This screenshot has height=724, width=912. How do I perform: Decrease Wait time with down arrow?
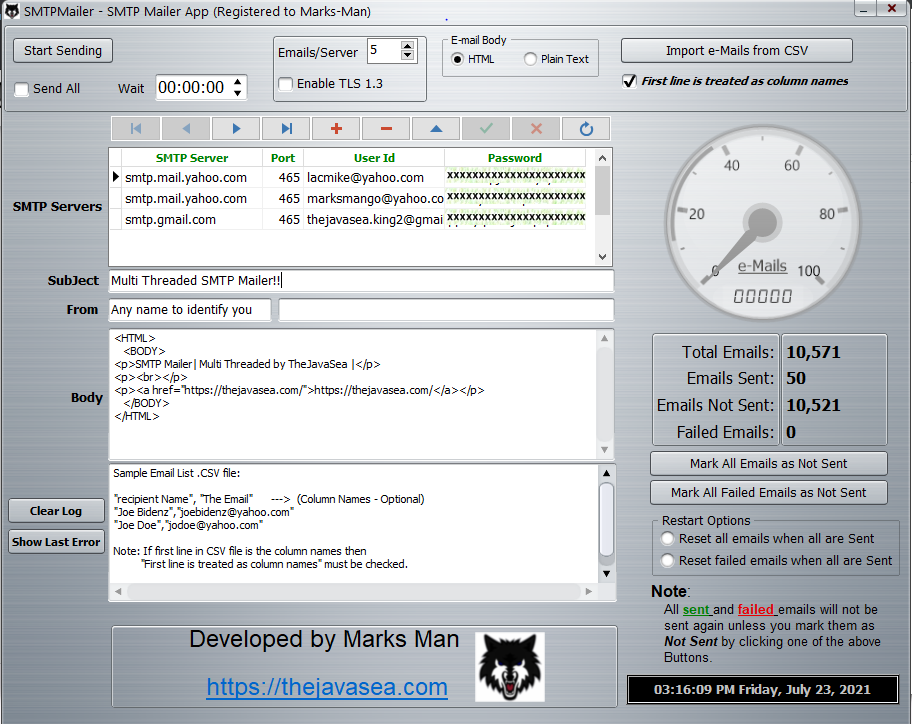click(237, 94)
